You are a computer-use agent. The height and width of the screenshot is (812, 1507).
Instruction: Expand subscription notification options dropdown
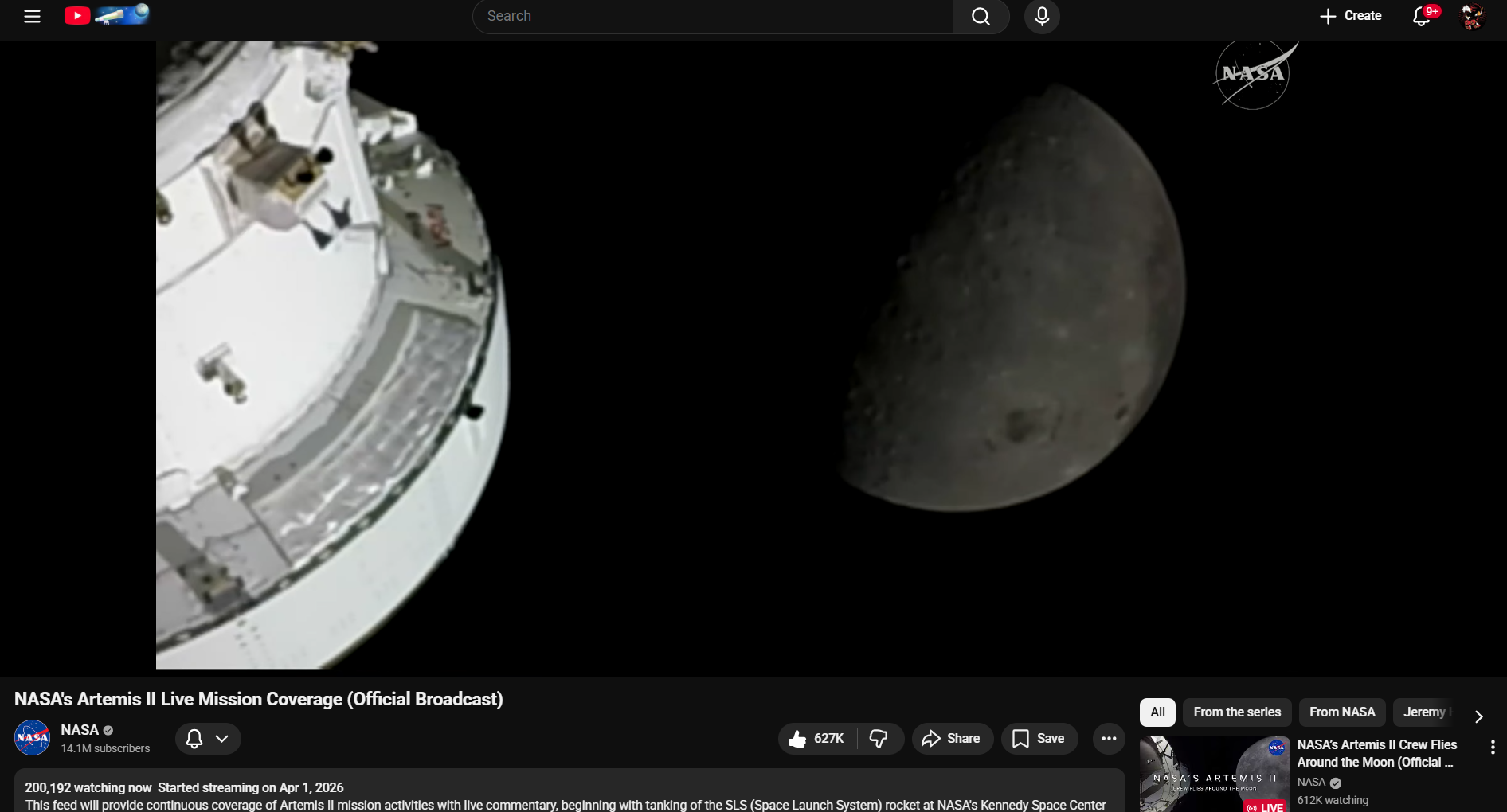(208, 739)
